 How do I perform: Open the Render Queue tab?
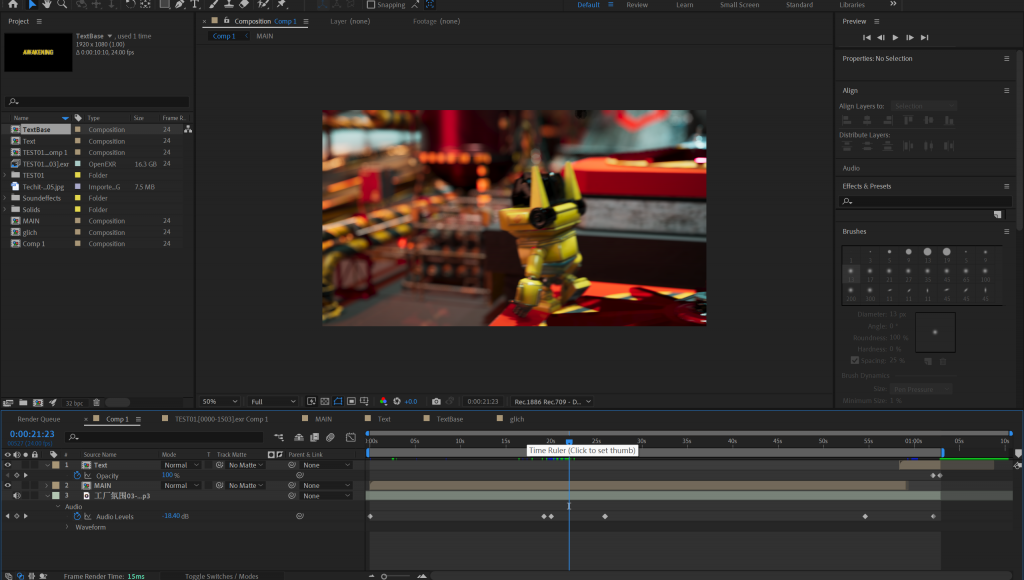39,419
